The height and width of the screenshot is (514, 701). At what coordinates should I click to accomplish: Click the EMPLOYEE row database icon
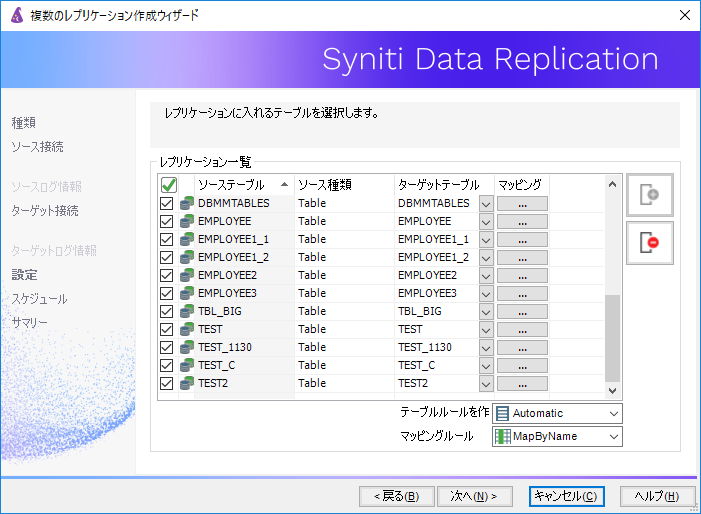(186, 221)
